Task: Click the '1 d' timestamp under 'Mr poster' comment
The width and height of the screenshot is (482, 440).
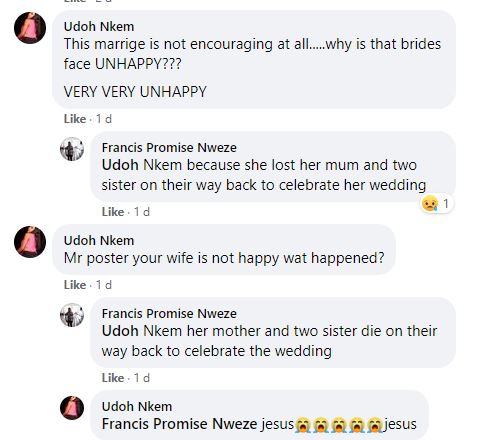Action: 104,285
